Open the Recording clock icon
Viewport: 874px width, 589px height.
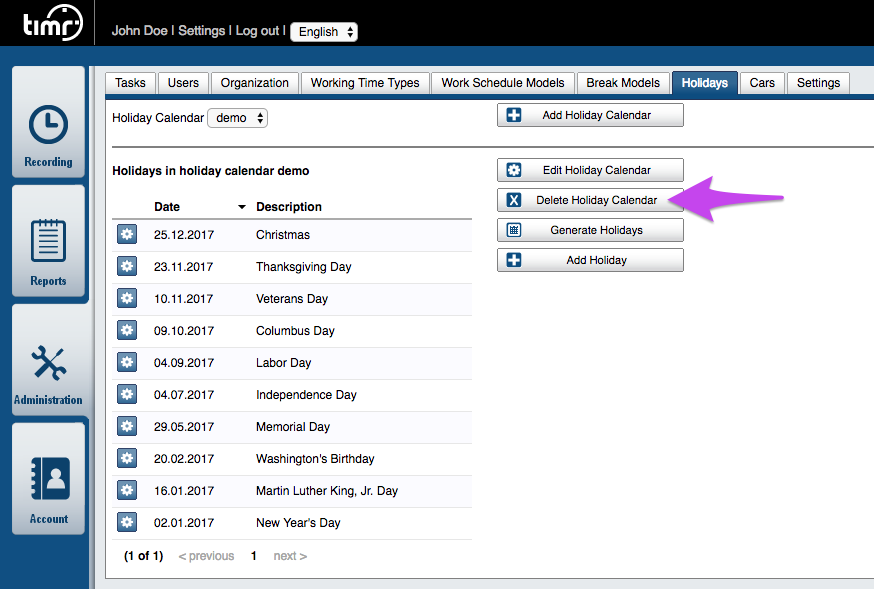[x=48, y=126]
